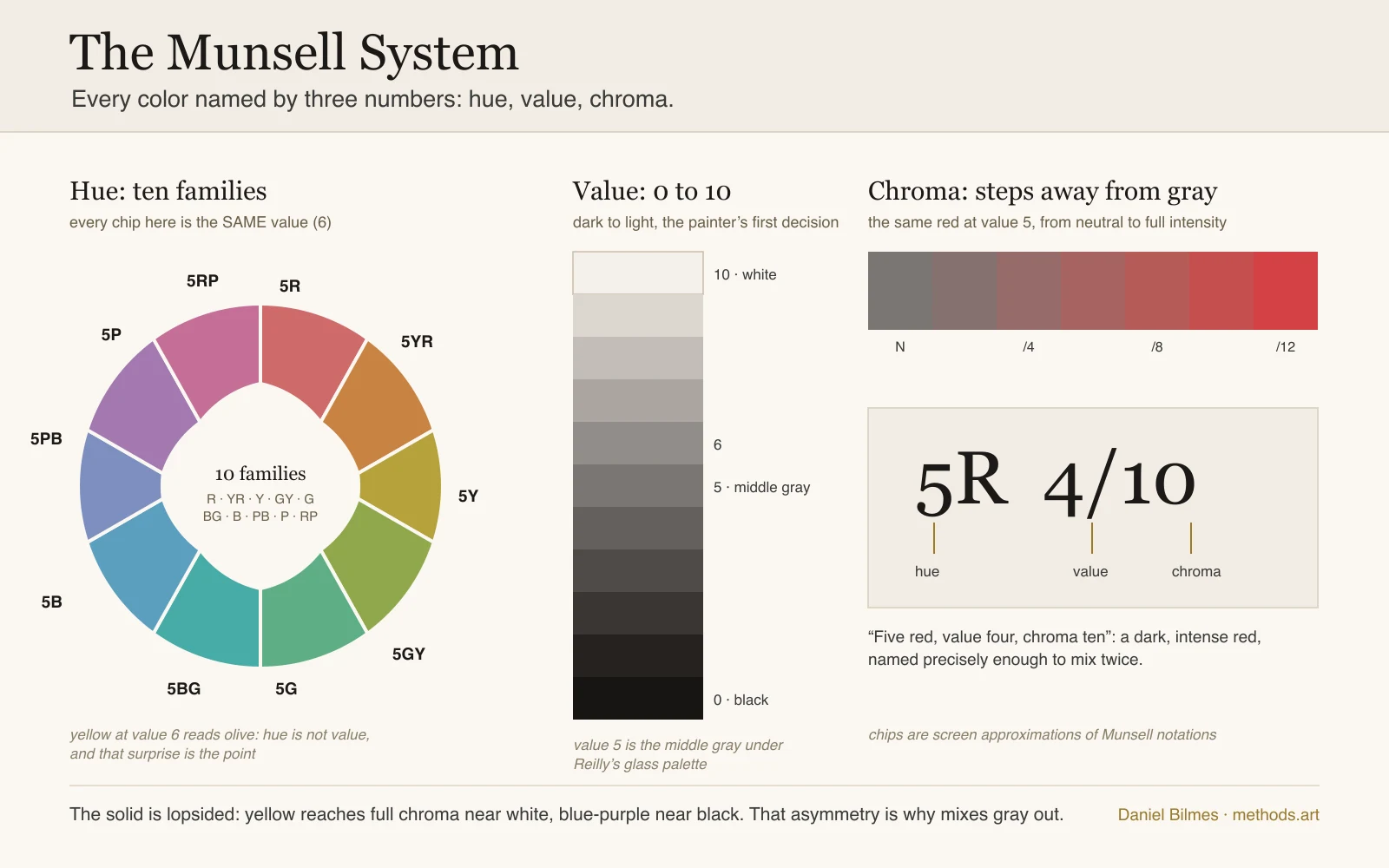Viewport: 1389px width, 868px height.
Task: Pick the value 5 middle gray chip
Action: pyautogui.click(x=638, y=486)
